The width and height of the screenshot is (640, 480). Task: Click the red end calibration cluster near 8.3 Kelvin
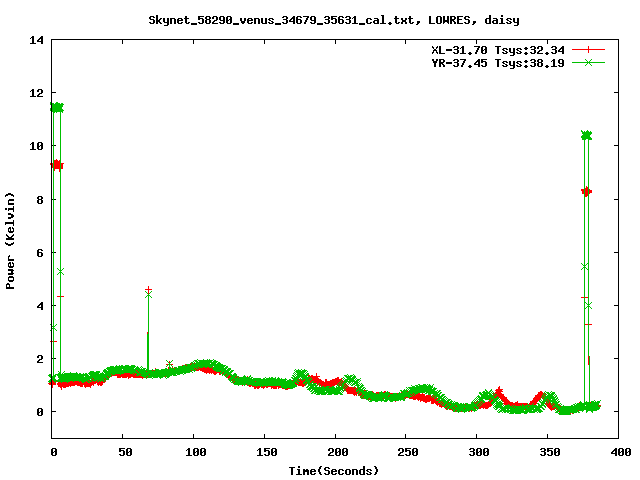click(587, 191)
